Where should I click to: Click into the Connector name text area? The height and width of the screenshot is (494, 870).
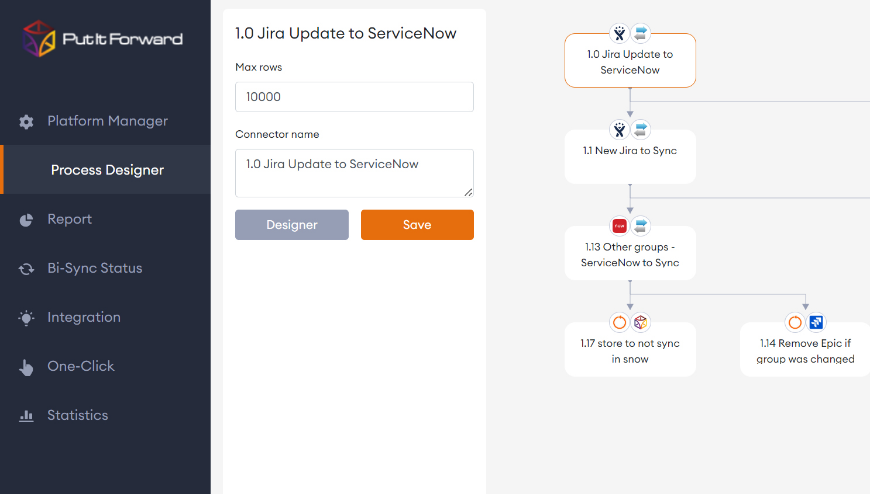354,173
